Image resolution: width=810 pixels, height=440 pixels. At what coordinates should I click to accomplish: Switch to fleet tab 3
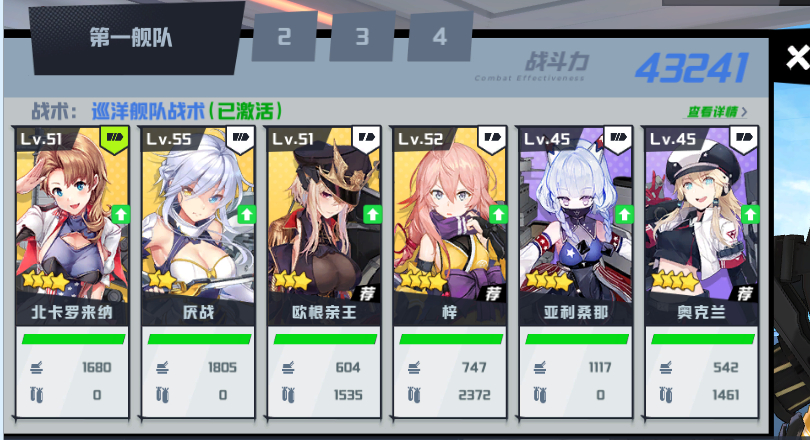tap(362, 37)
